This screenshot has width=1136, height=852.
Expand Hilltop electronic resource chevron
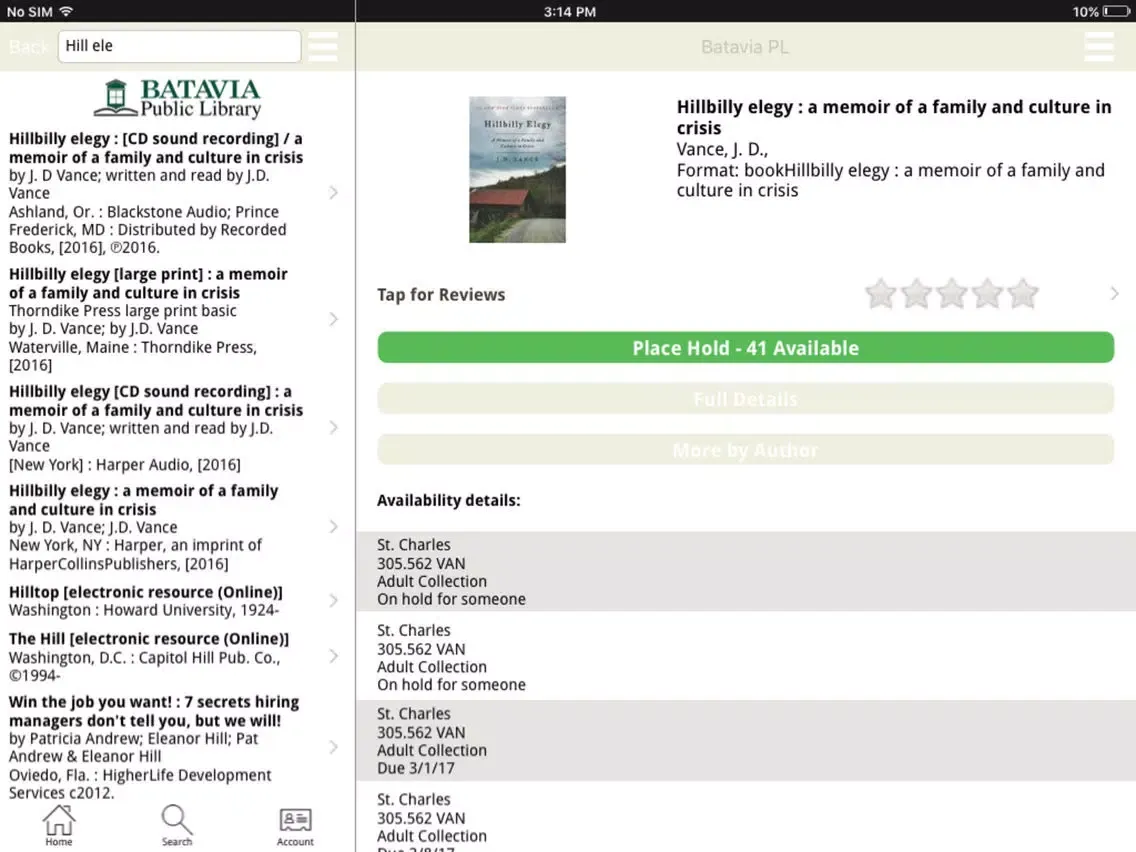pos(333,601)
